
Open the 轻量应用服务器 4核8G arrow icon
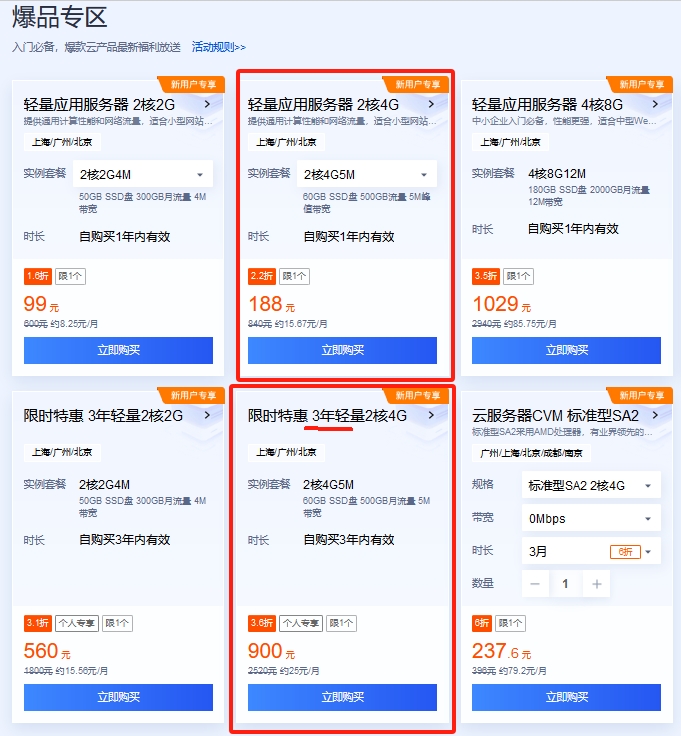click(x=655, y=104)
